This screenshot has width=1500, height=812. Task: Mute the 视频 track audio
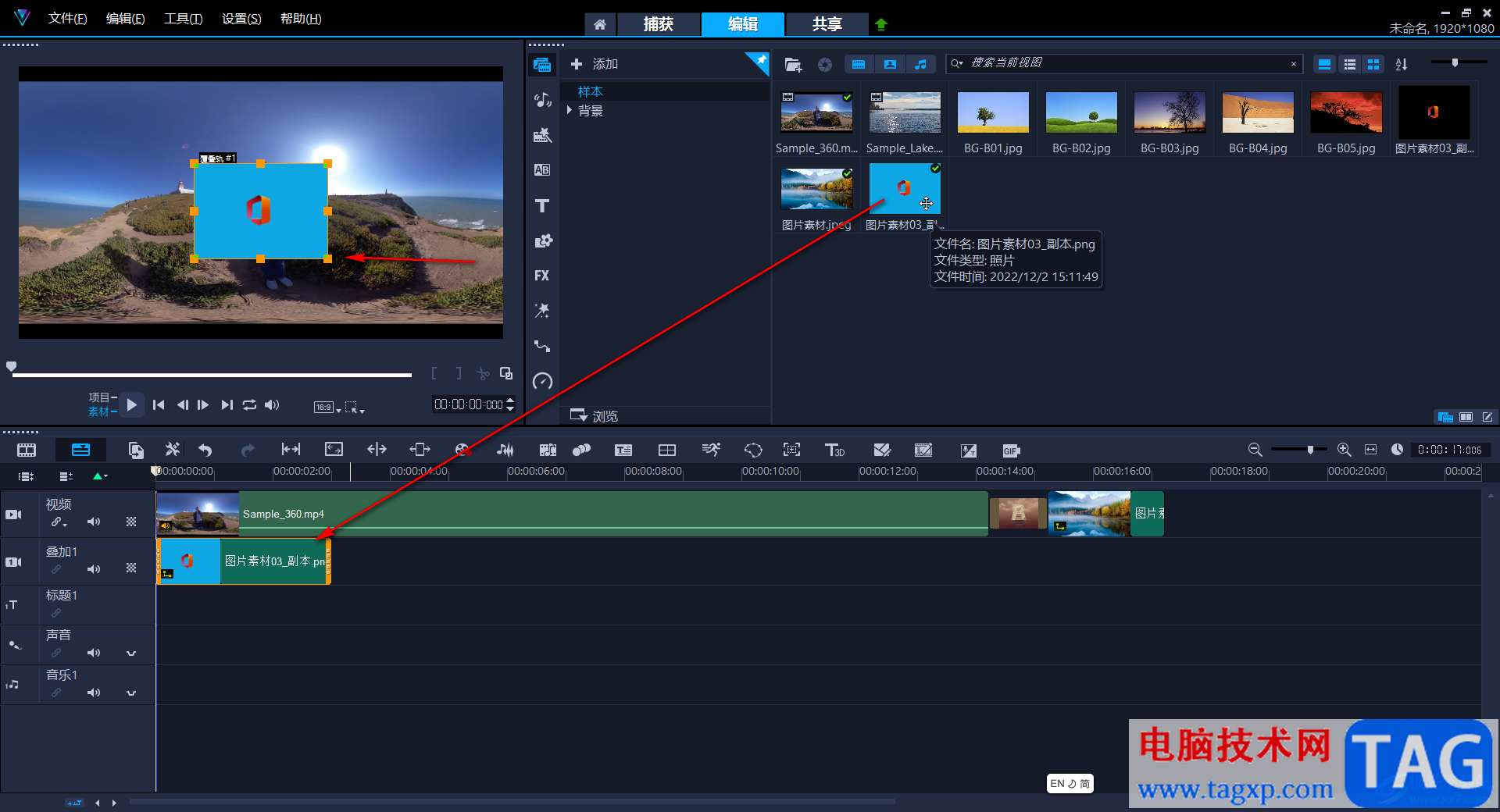pyautogui.click(x=94, y=522)
